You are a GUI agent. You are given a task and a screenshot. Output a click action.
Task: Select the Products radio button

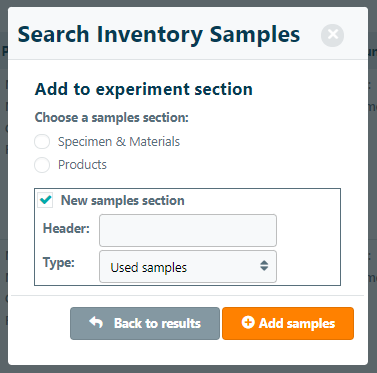click(42, 165)
